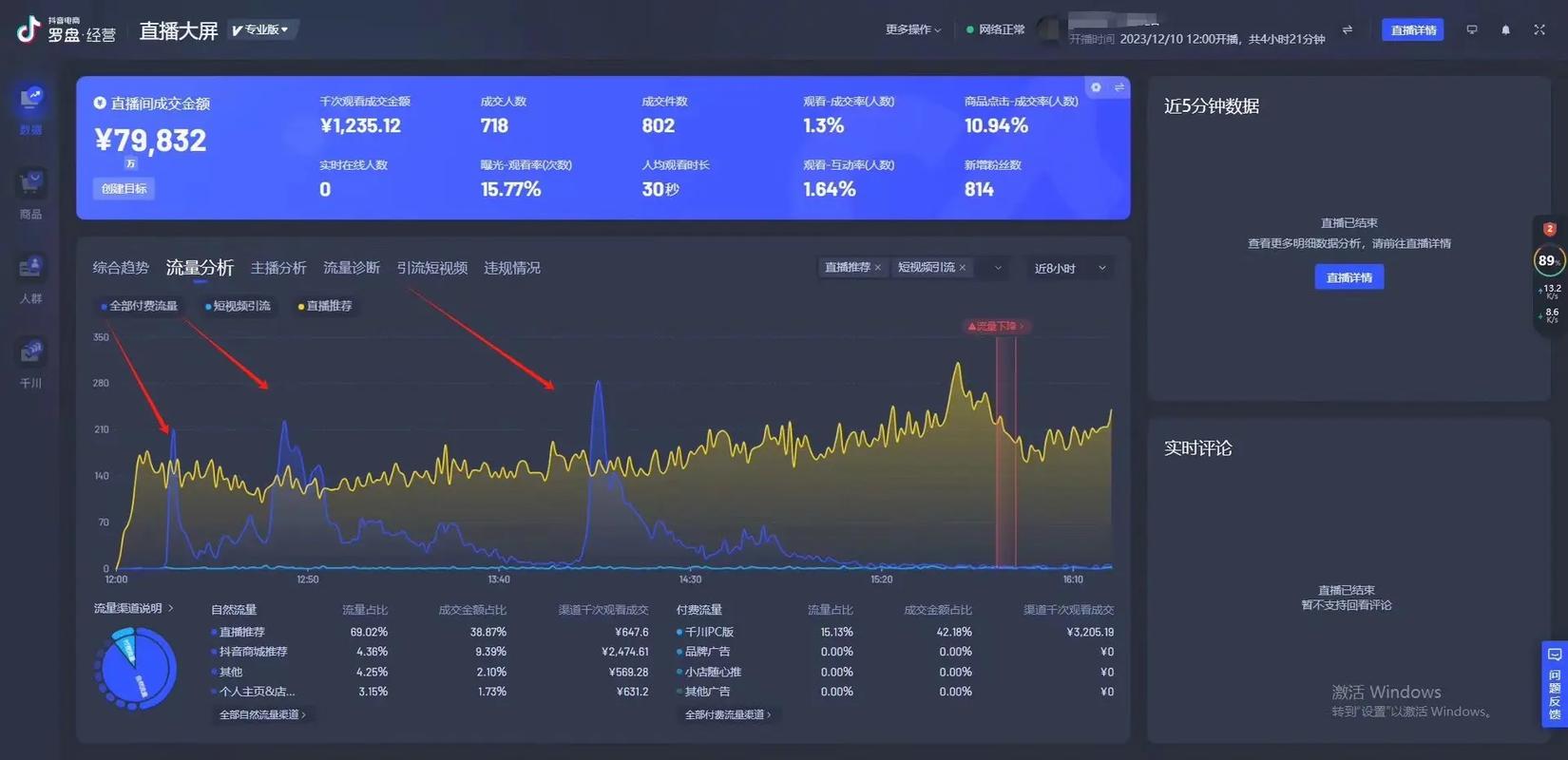Click the swap icon on the blue metrics card
The image size is (1568, 760).
tap(1119, 87)
